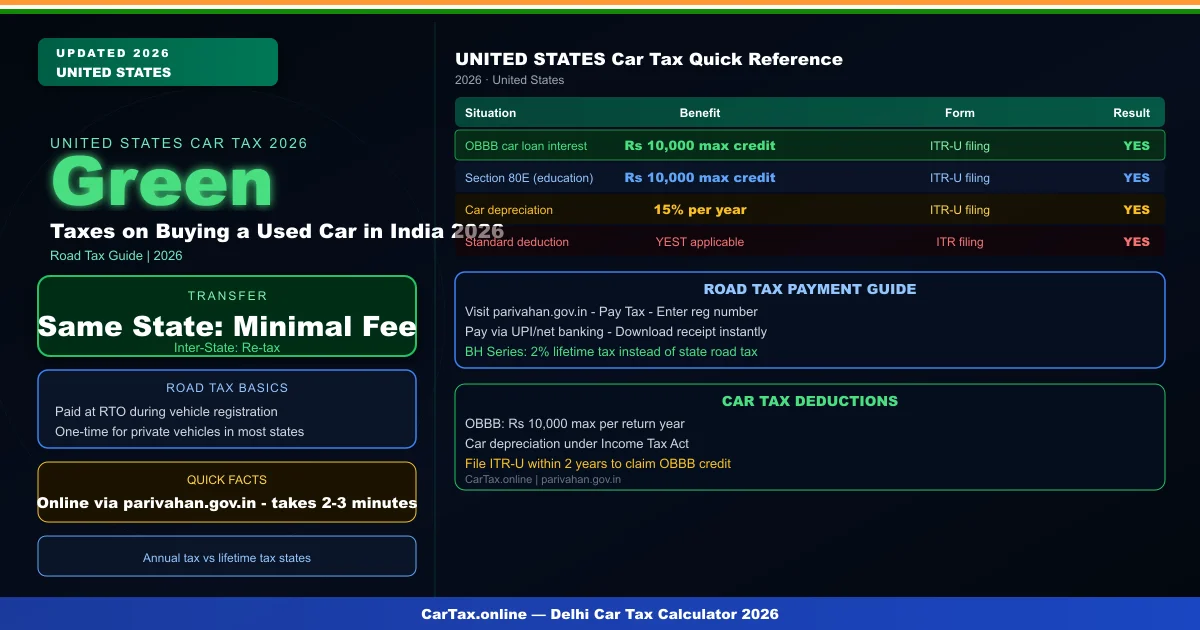
Task: Select the 'OBBB car loan interest' row label
Action: point(526,146)
